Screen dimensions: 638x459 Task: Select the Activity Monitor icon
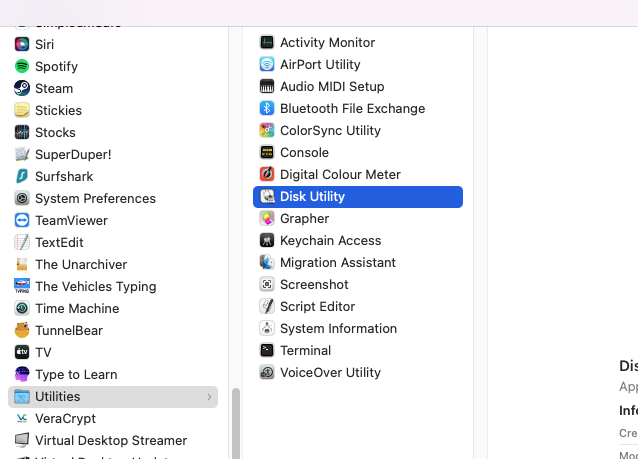(267, 42)
